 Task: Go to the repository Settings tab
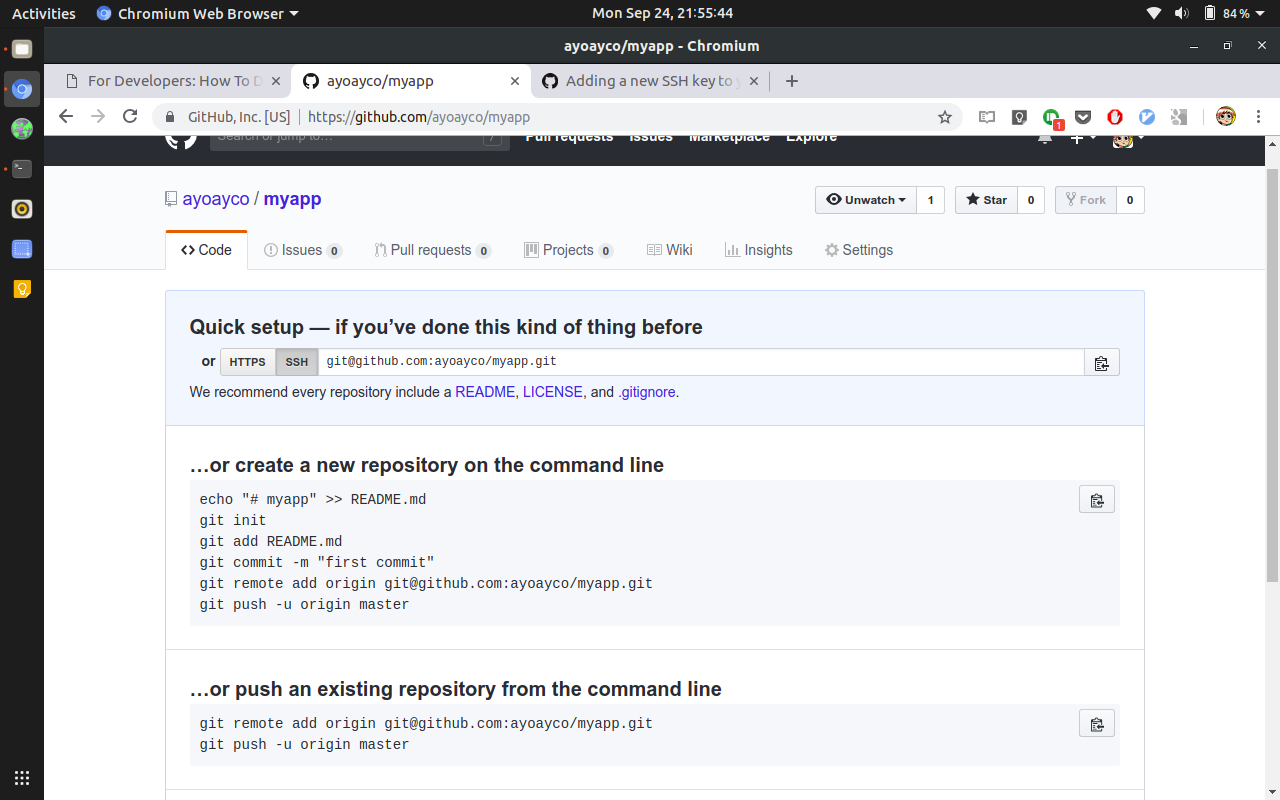pyautogui.click(x=858, y=250)
